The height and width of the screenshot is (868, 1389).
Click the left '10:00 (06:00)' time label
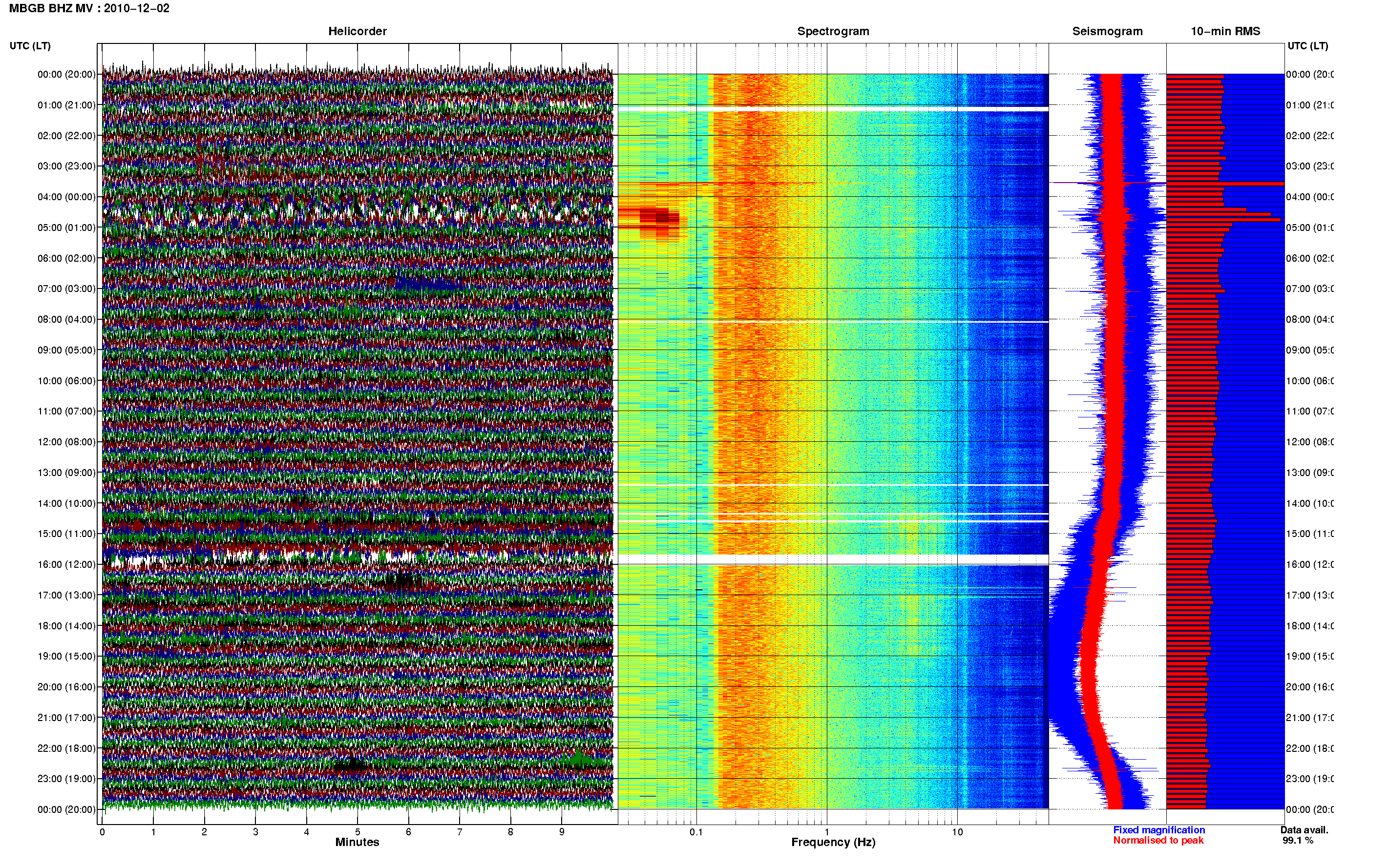click(x=66, y=381)
